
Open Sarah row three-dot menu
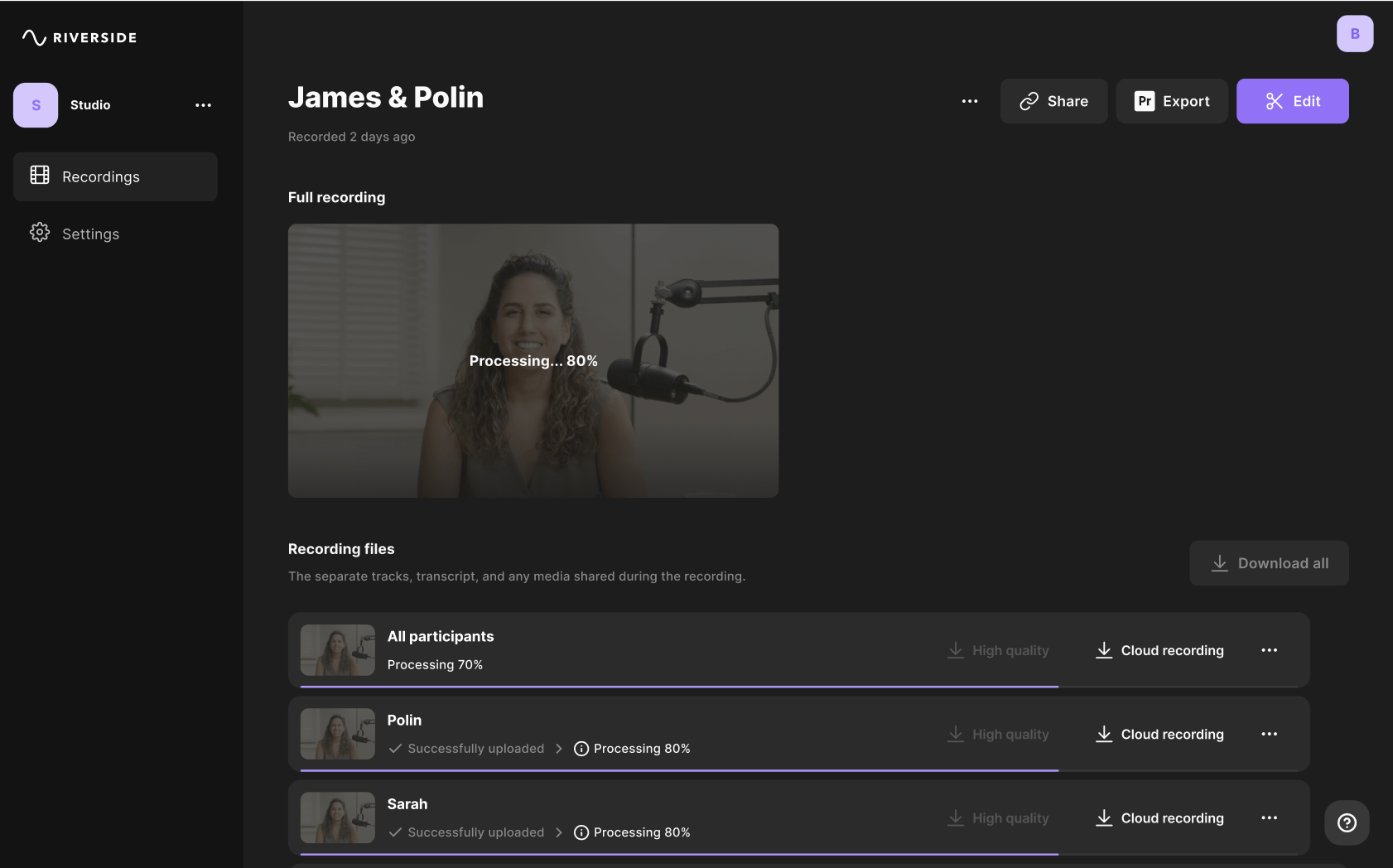pyautogui.click(x=1270, y=817)
